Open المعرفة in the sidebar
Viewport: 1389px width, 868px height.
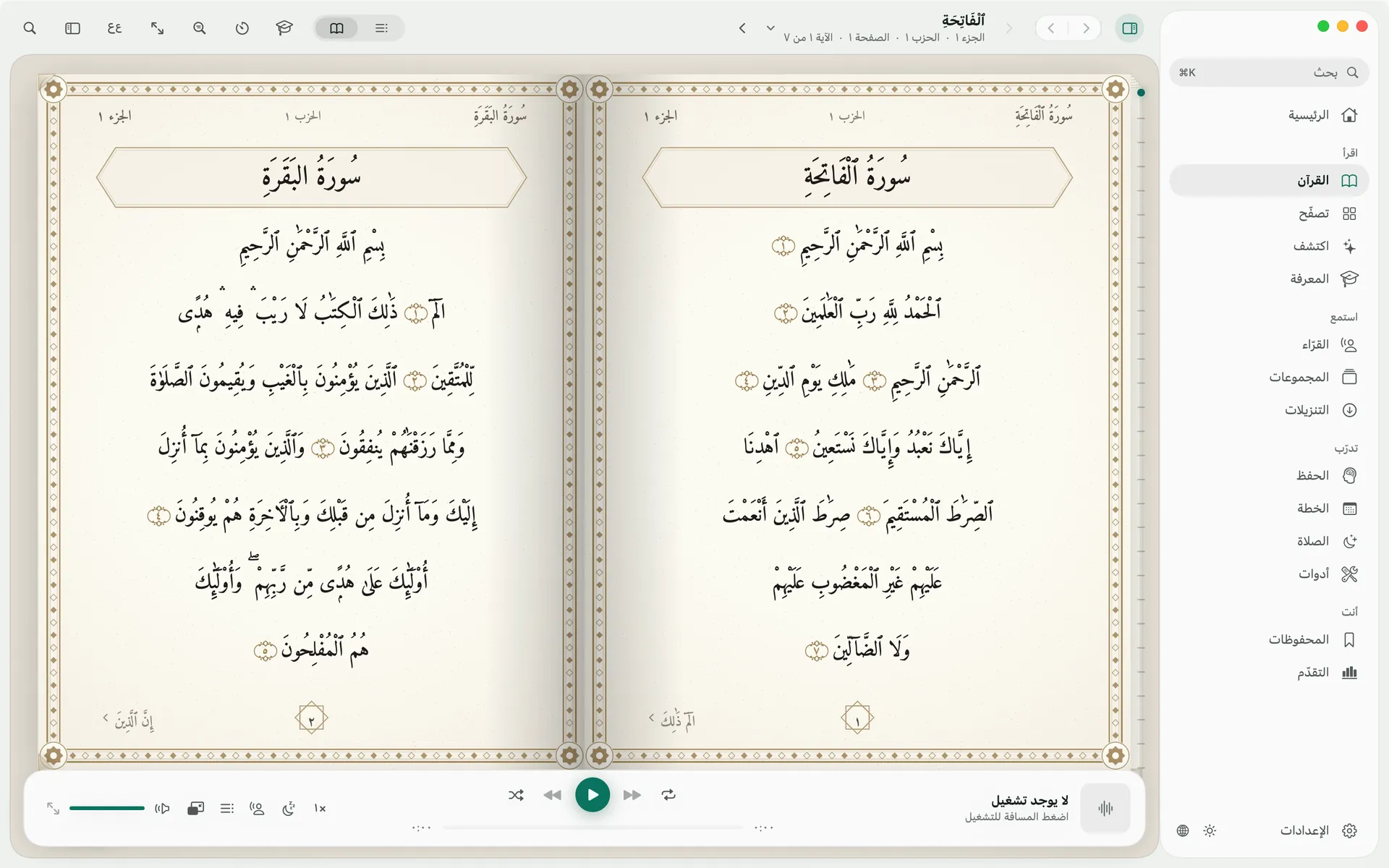[1269, 278]
